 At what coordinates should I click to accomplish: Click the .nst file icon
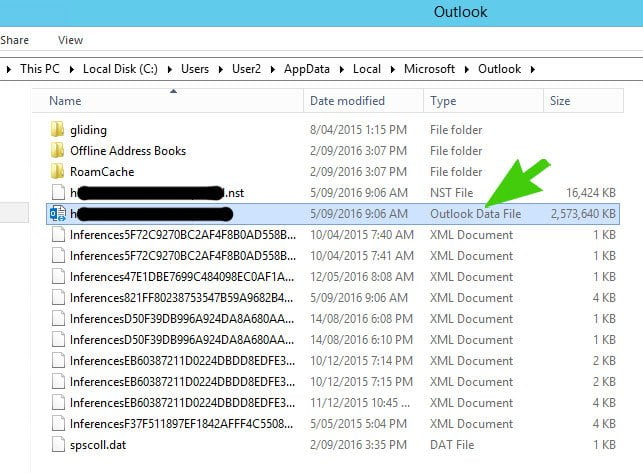[58, 192]
